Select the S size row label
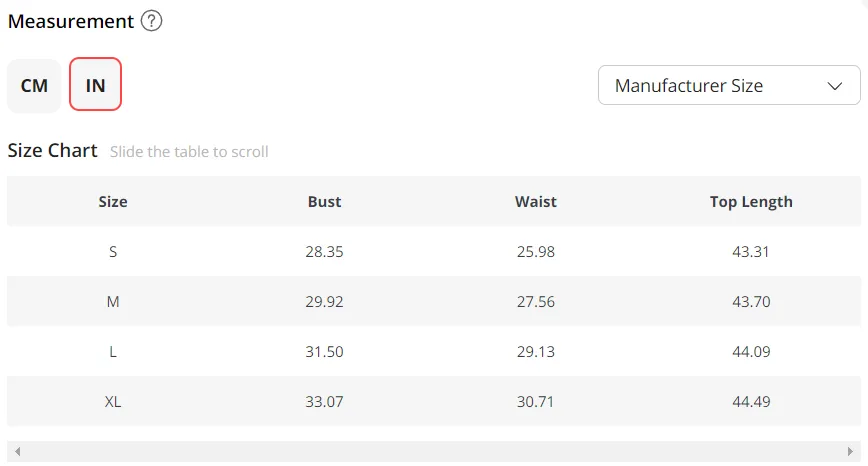This screenshot has height=466, width=868. 113,252
